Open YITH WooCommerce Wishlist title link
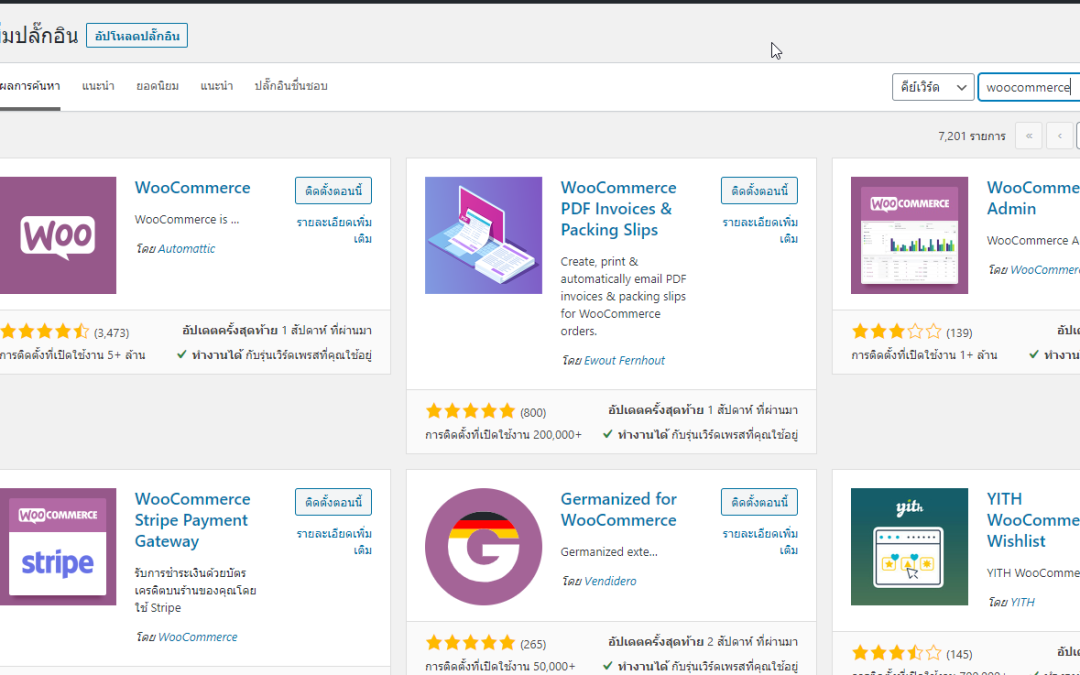Viewport: 1080px width, 675px height. click(1033, 520)
